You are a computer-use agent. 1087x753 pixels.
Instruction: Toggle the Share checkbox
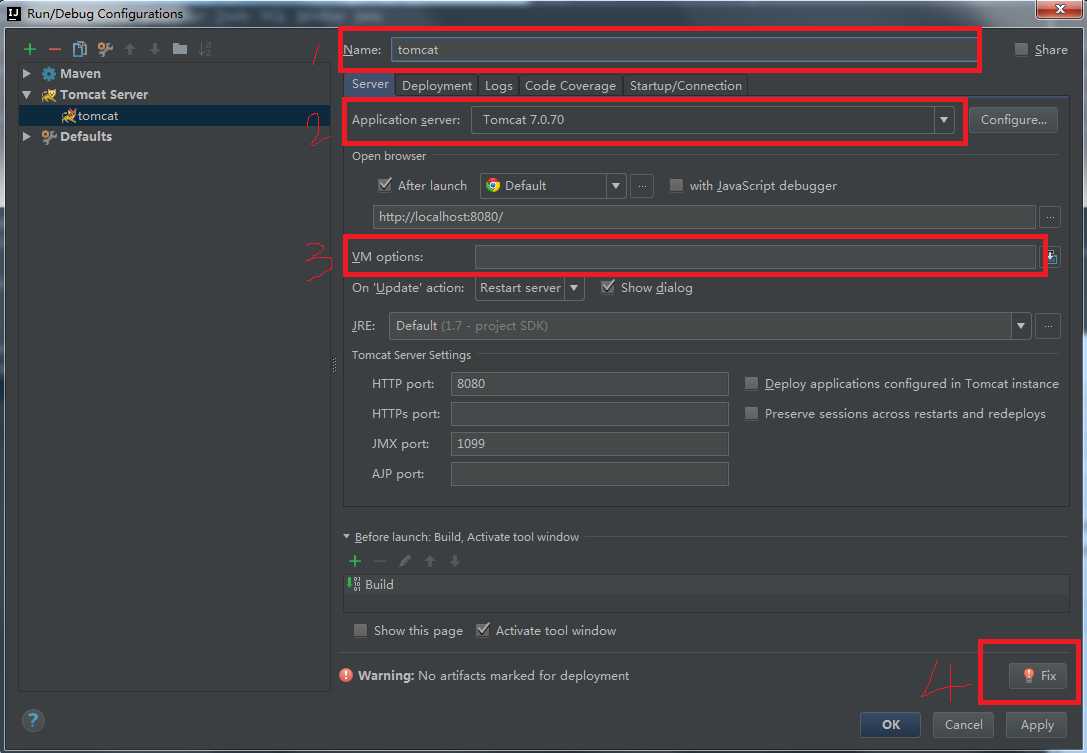[1020, 49]
